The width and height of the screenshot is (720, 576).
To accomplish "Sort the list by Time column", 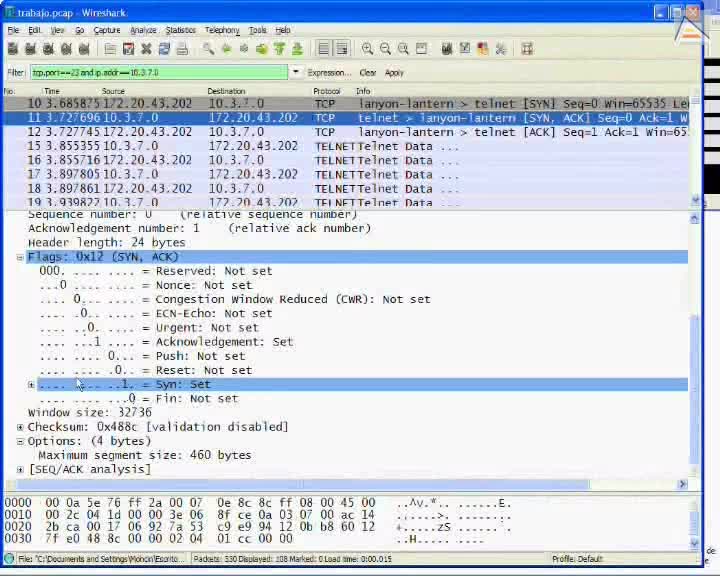I will tap(52, 91).
